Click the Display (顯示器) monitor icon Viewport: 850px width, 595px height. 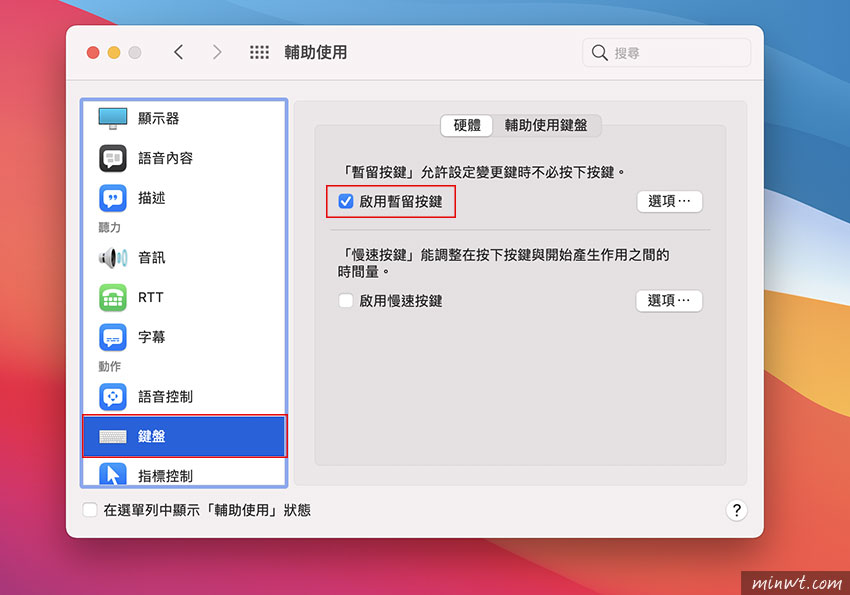pyautogui.click(x=113, y=118)
